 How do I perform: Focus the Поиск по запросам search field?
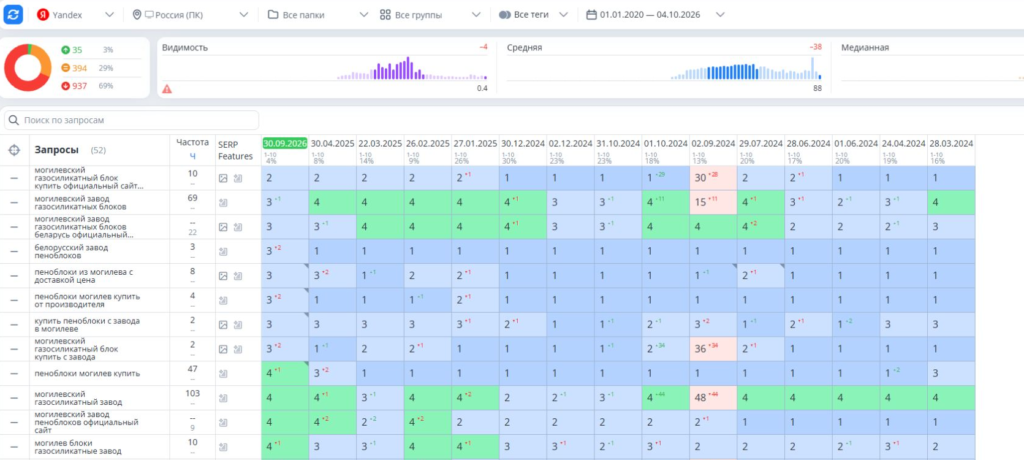click(132, 120)
